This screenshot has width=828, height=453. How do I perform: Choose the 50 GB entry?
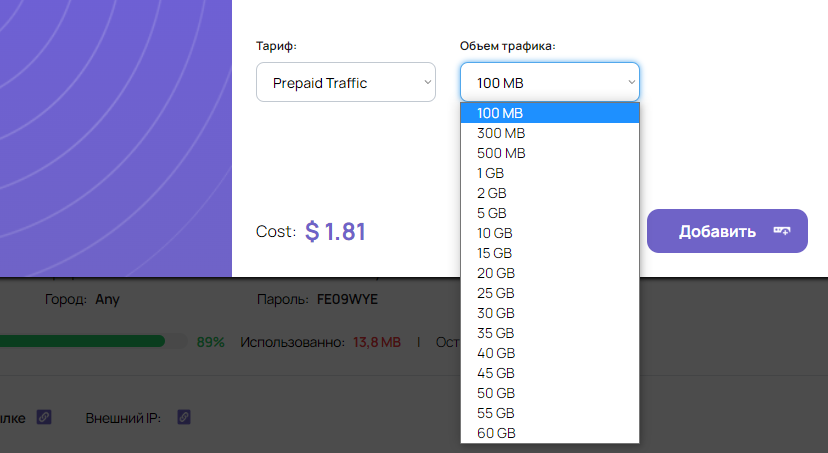pyautogui.click(x=550, y=393)
